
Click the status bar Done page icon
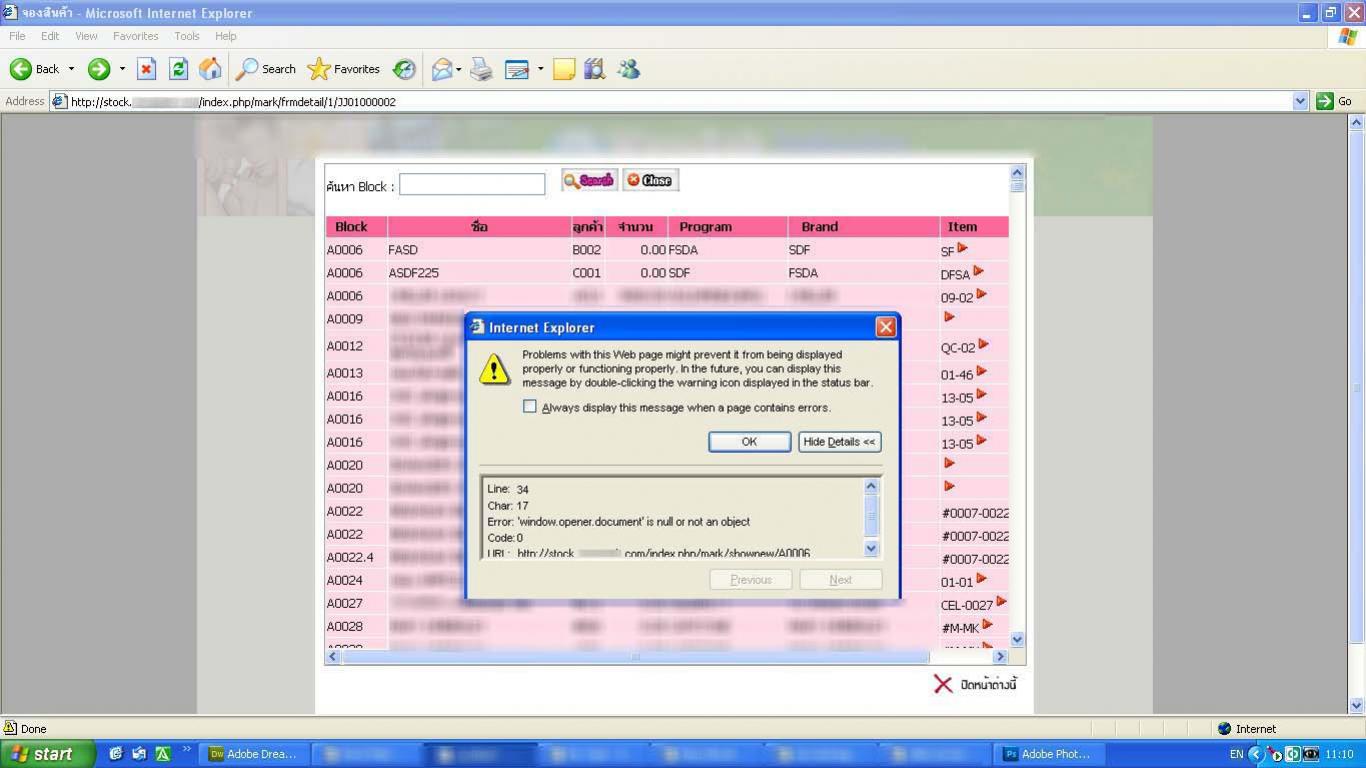(10, 728)
